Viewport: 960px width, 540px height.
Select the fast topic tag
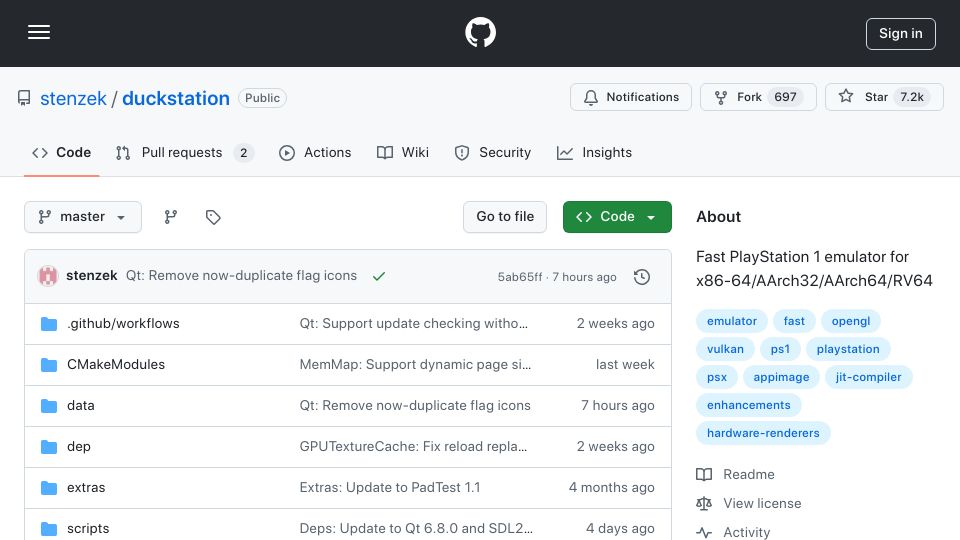coord(794,321)
